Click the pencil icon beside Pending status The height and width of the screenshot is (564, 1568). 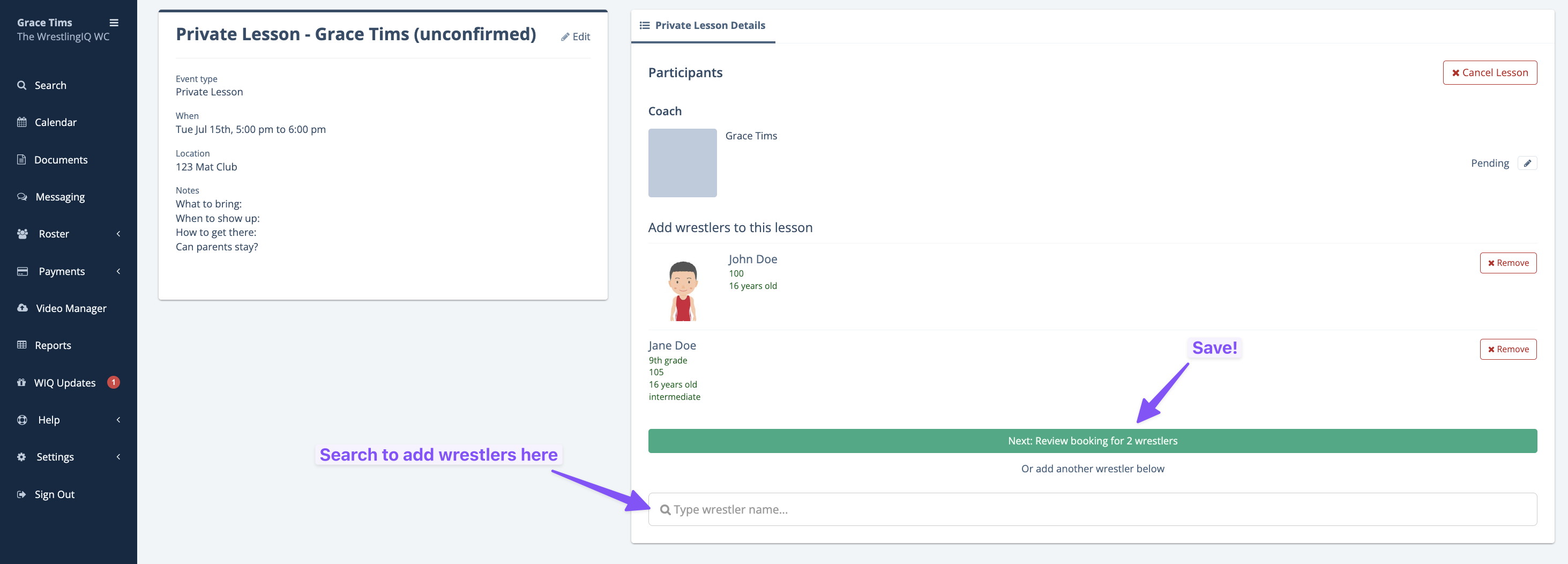(1527, 163)
